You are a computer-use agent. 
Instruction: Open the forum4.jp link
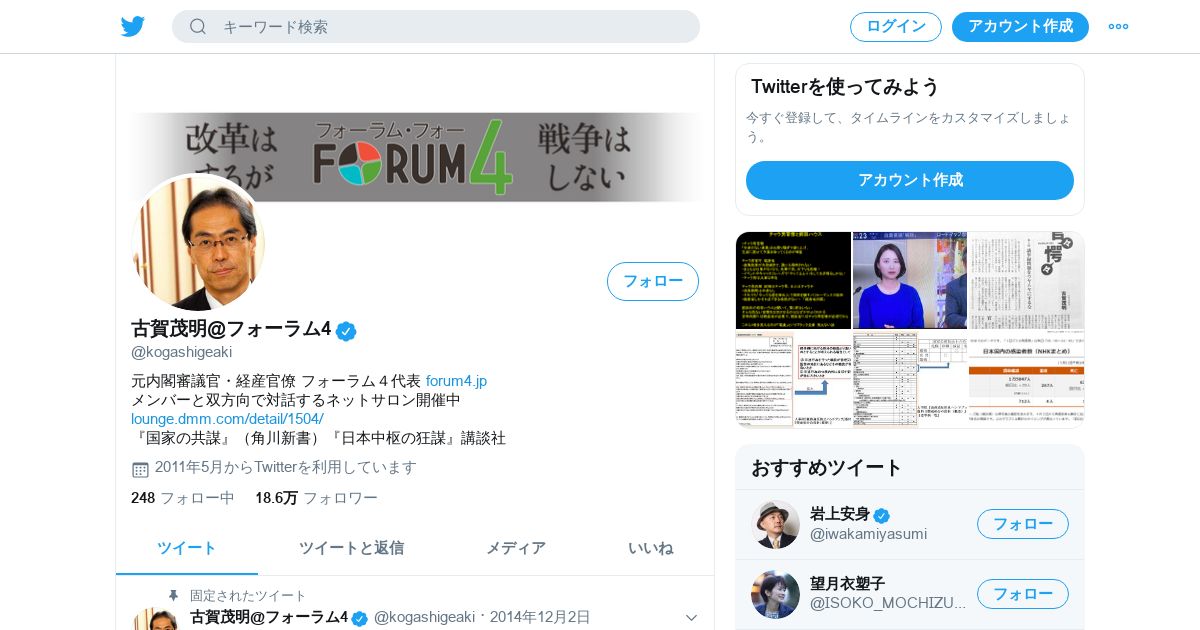456,381
